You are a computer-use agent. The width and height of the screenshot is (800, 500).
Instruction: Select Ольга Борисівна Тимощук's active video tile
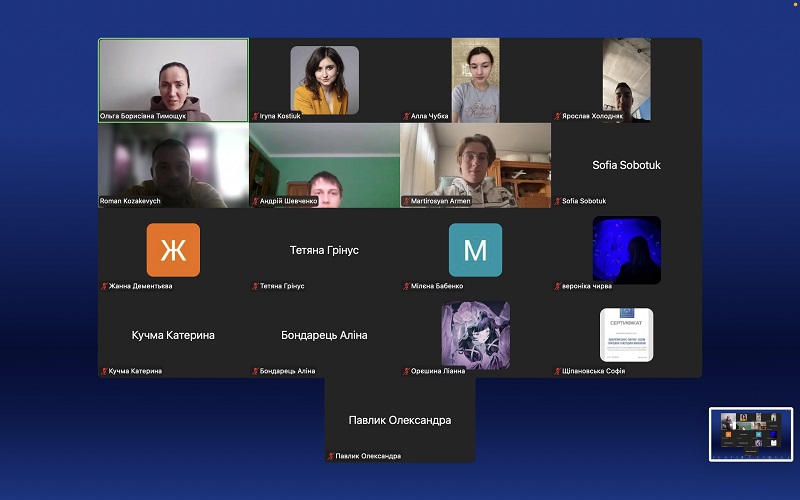(x=173, y=80)
